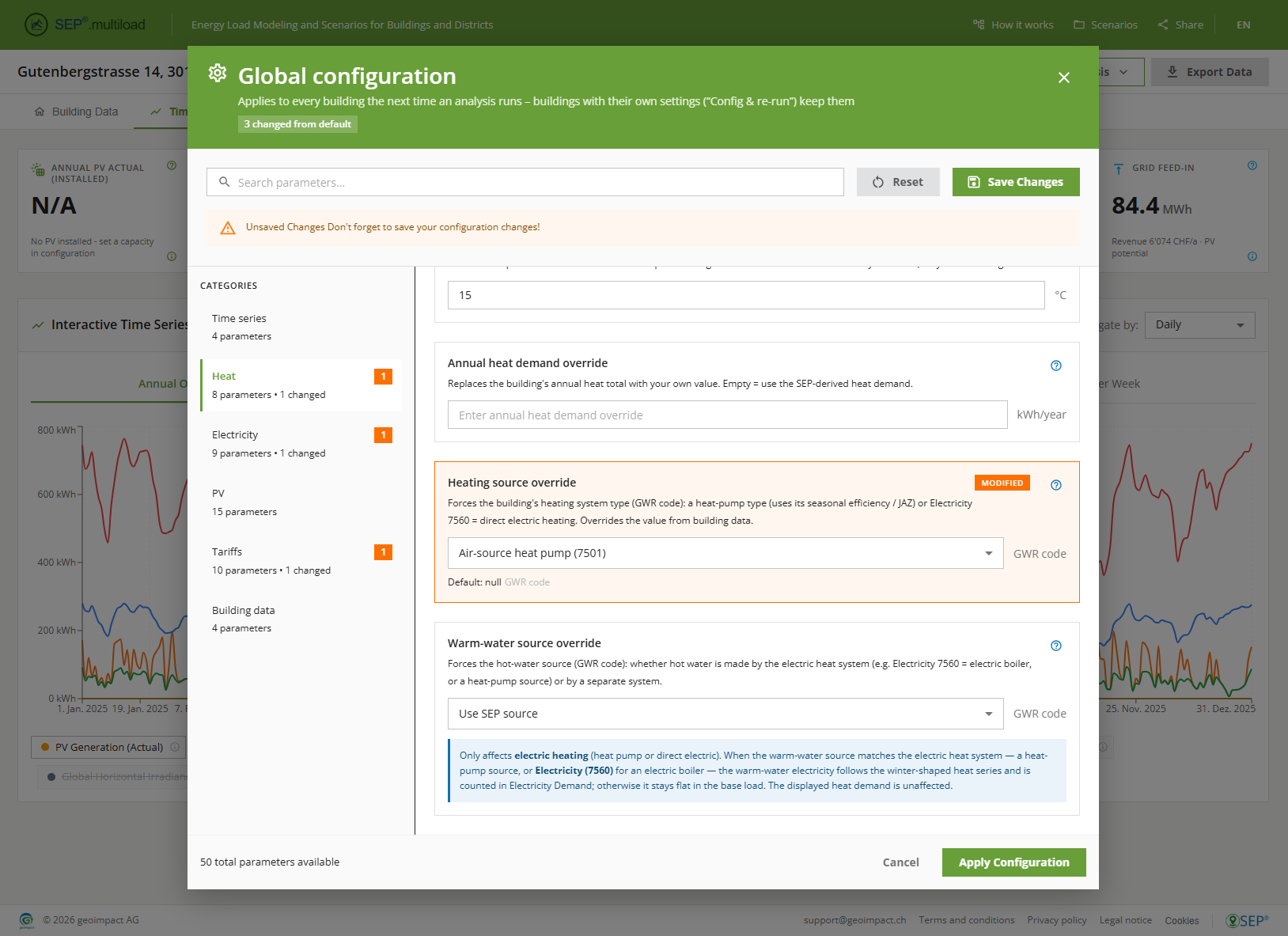Click the unsaved changes warning icon
The image size is (1288, 936).
(x=228, y=228)
